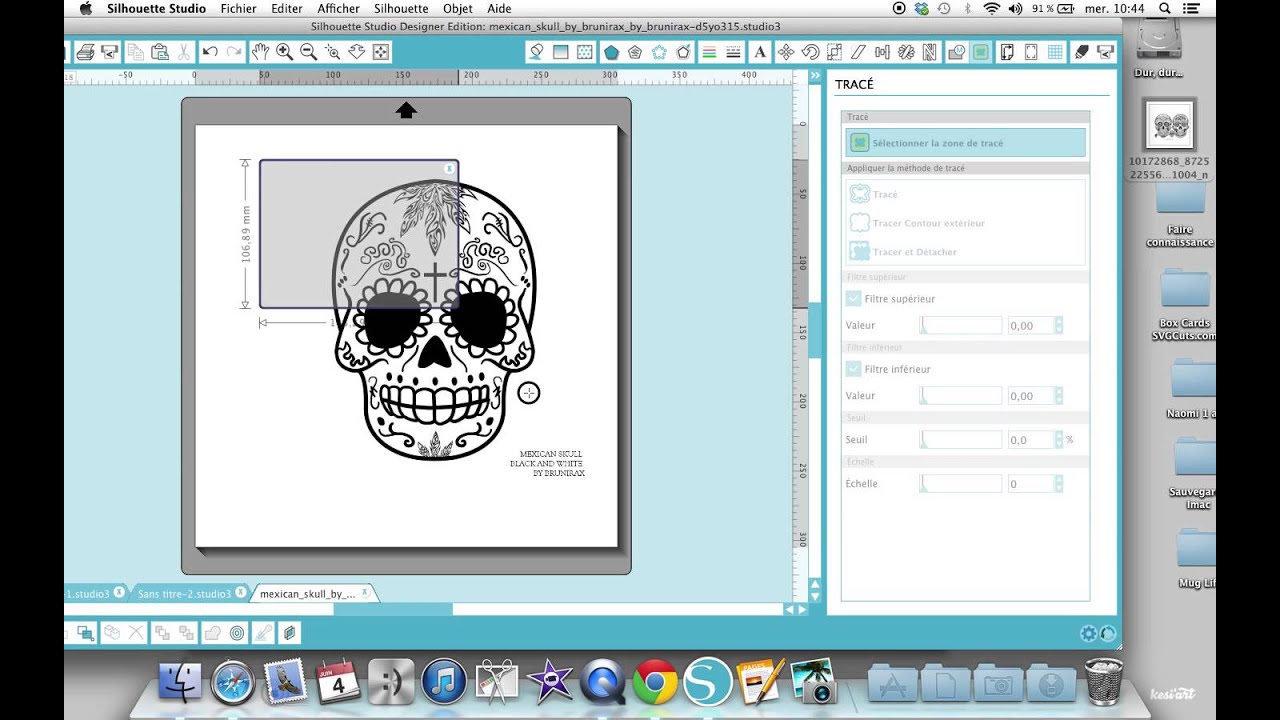Screen dimensions: 1280x720
Task: Open the Aide menu
Action: pyautogui.click(x=499, y=8)
